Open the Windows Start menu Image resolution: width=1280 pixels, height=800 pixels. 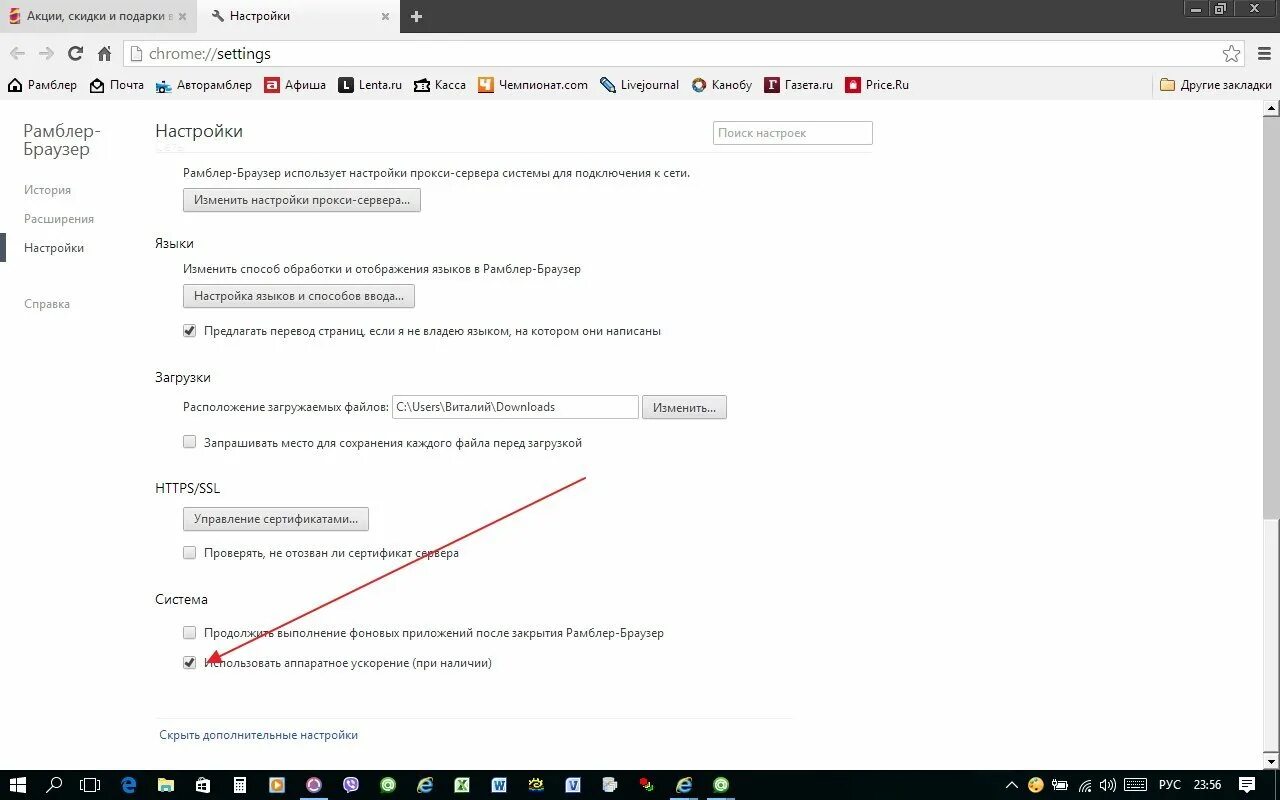[19, 785]
